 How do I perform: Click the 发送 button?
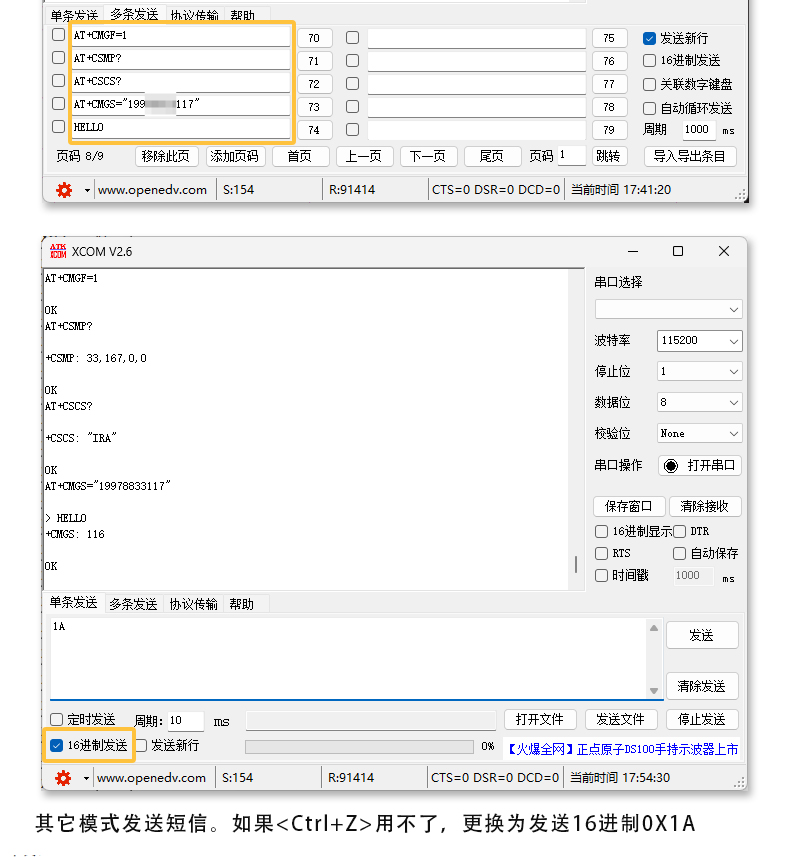tap(701, 635)
